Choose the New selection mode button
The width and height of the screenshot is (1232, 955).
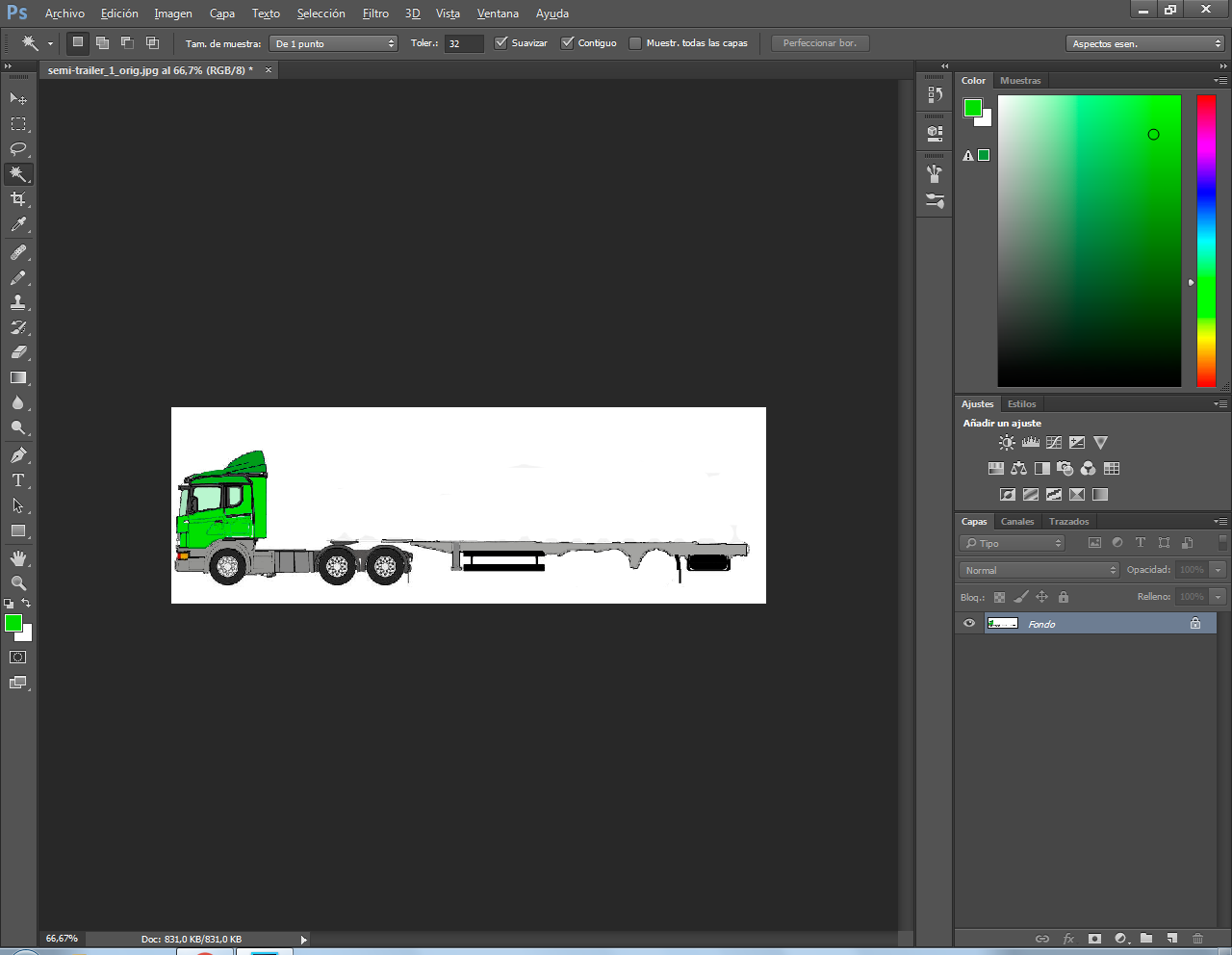pos(78,42)
